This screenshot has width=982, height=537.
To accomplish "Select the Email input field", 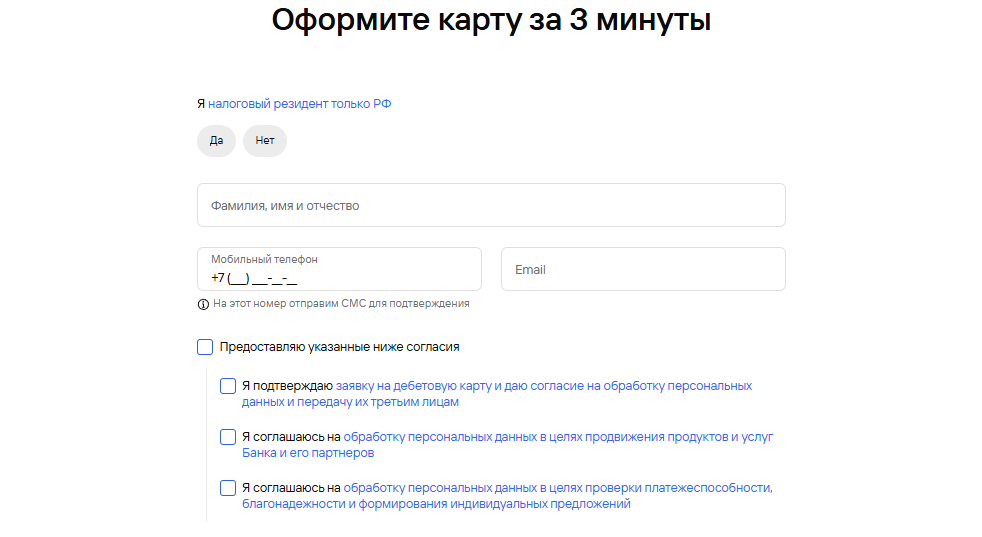I will [x=643, y=270].
